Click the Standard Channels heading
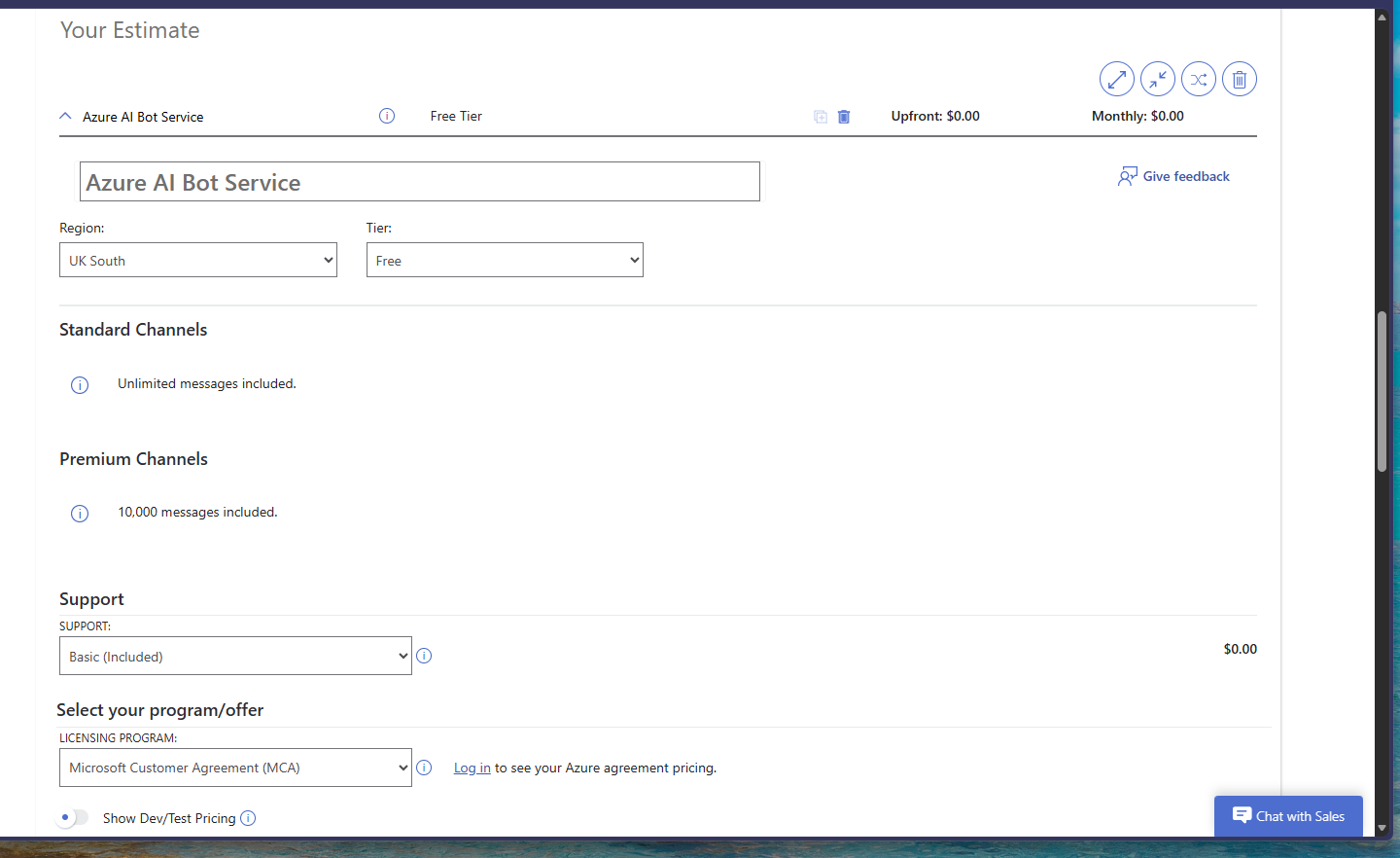The image size is (1400, 858). point(133,330)
